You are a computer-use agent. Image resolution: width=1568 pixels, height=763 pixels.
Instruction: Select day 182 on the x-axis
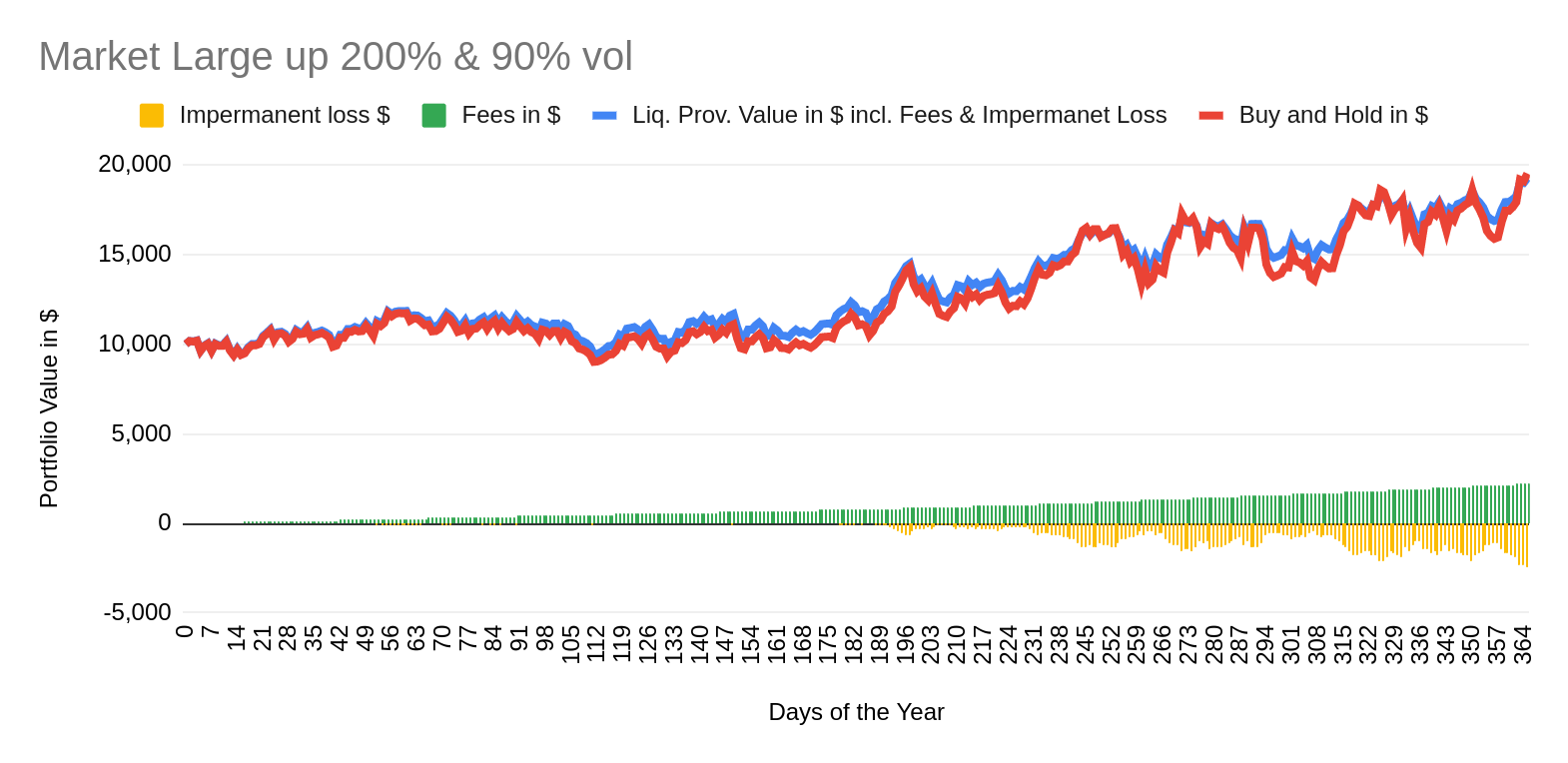(x=854, y=644)
